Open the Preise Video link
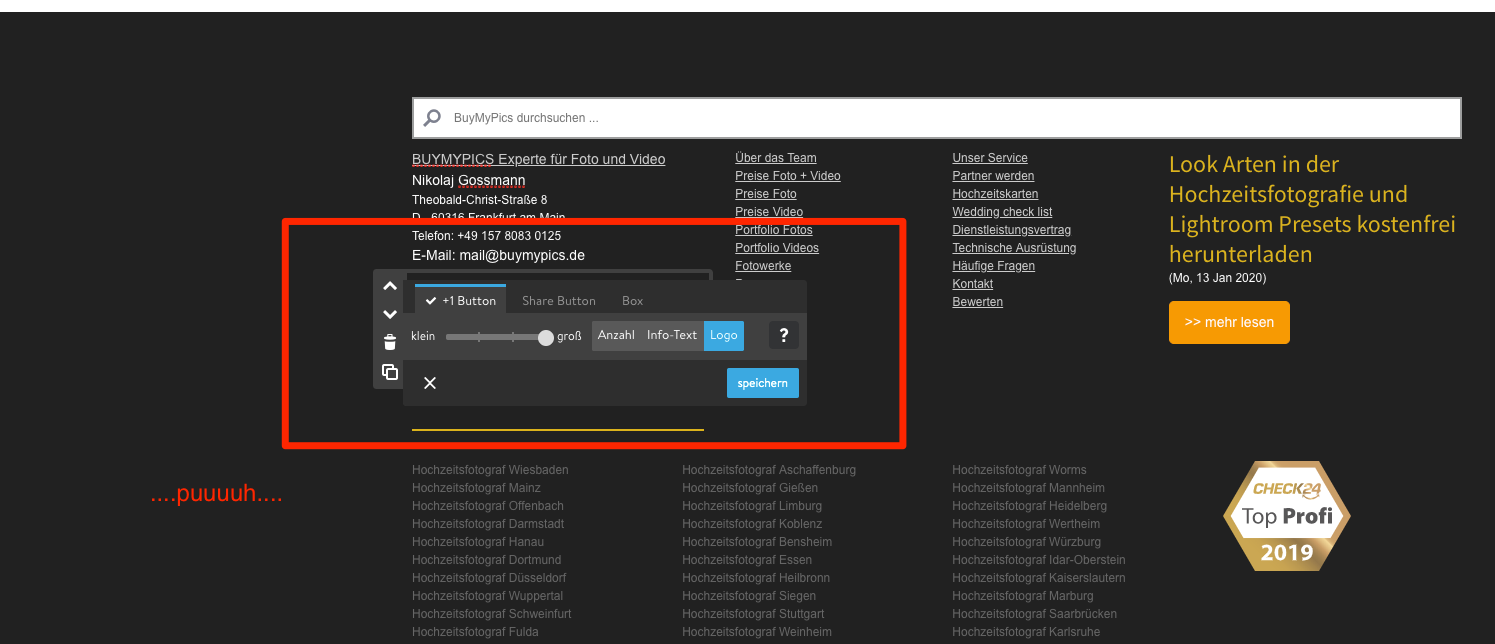Screen dimensions: 1495x644 point(768,212)
